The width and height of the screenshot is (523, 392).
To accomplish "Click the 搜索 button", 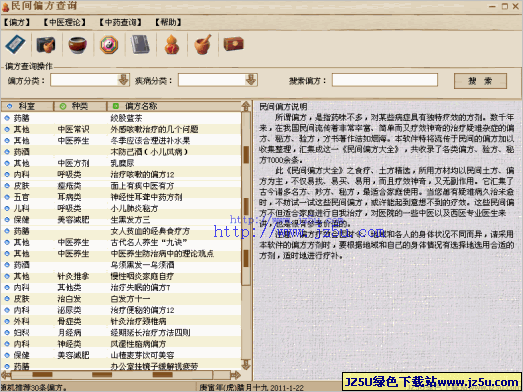I will click(x=480, y=81).
